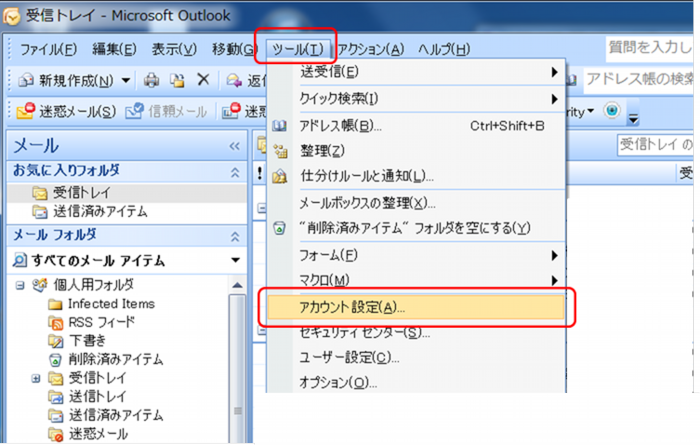700x445 pixels.
Task: Click the Outlook icon in the title bar
Action: [x=11, y=16]
